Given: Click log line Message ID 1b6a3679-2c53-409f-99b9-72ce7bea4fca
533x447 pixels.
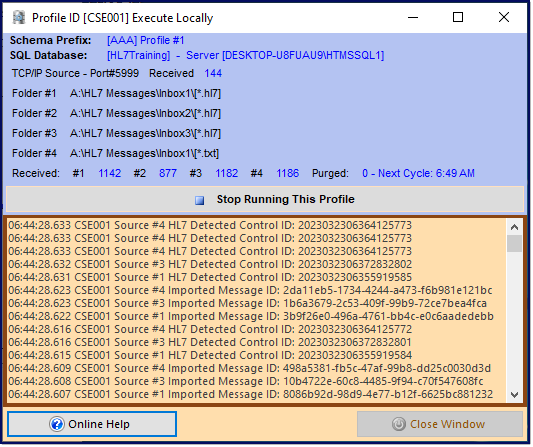Looking at the screenshot, I should click(247, 304).
